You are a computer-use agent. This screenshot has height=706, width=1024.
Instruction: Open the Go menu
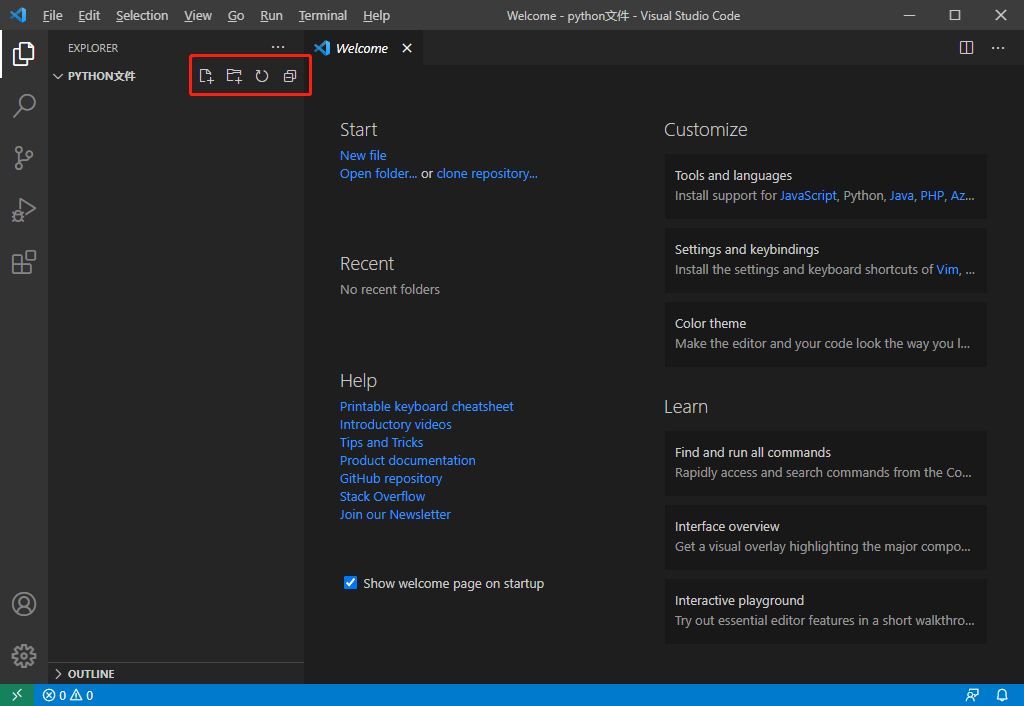(236, 15)
